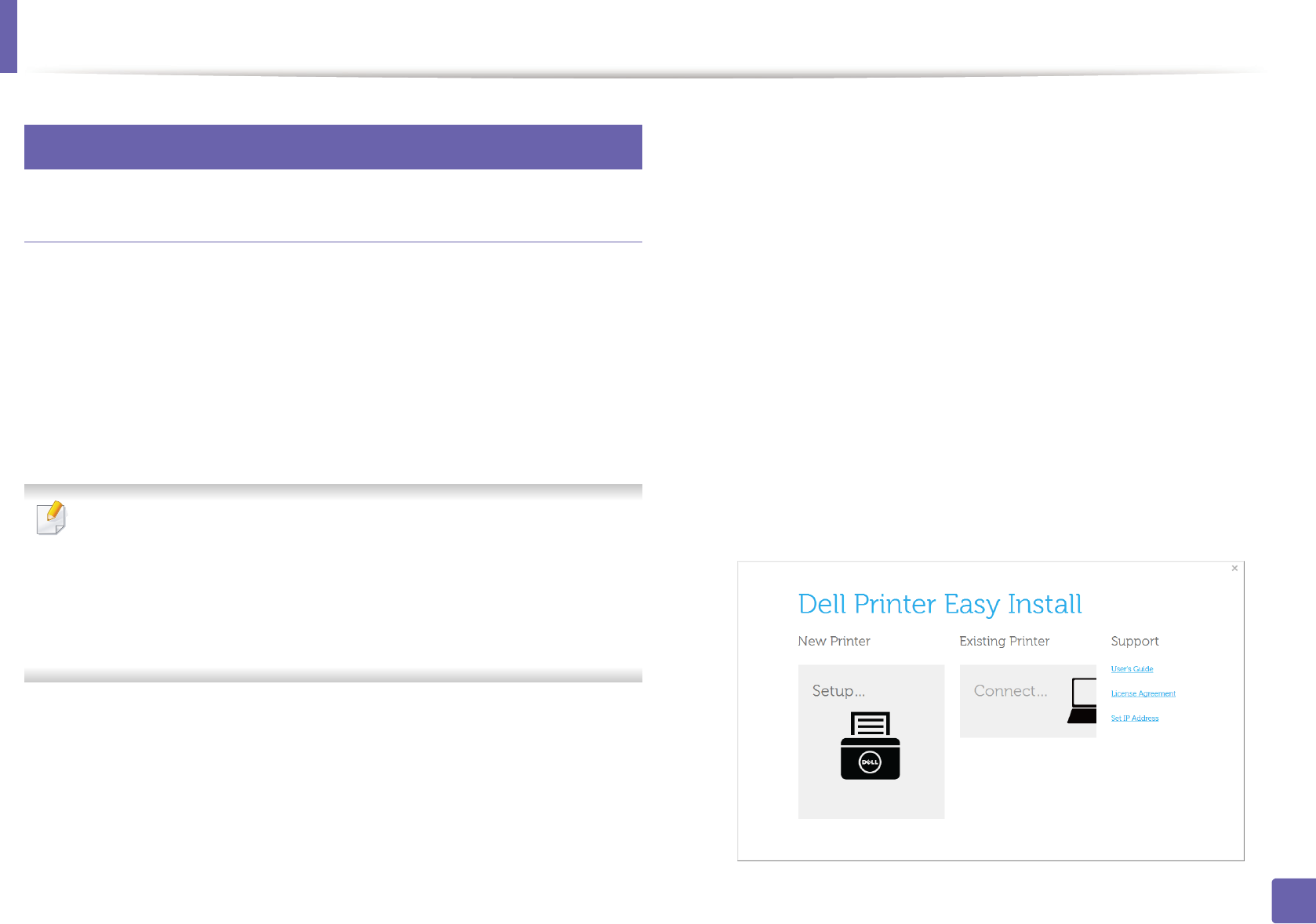Click empty area below Setup tile

pyautogui.click(x=871, y=839)
